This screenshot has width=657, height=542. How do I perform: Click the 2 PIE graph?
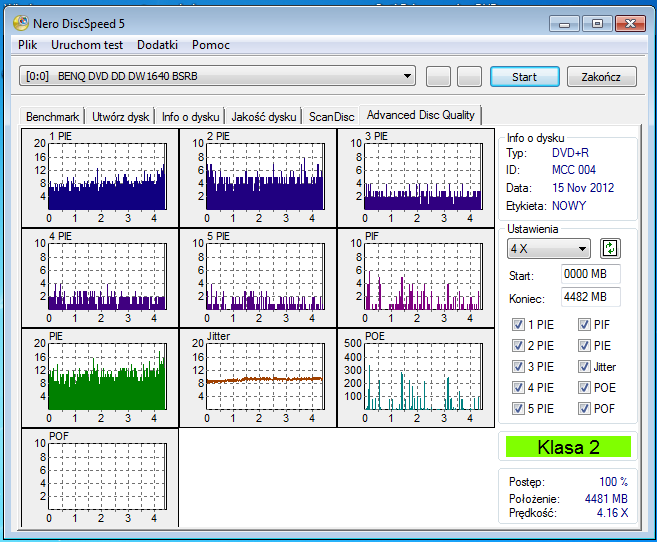[258, 178]
